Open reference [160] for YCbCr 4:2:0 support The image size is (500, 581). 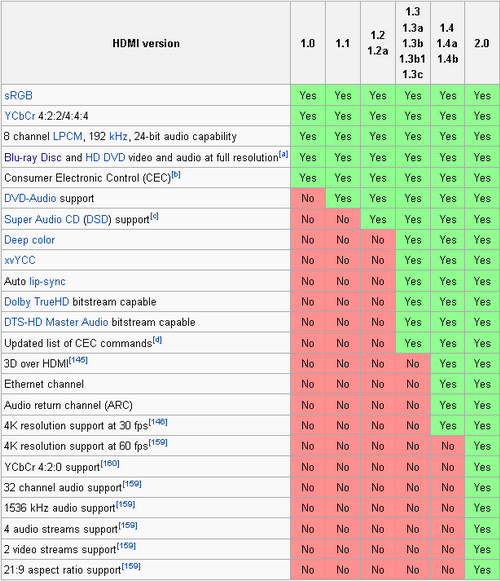tap(110, 464)
